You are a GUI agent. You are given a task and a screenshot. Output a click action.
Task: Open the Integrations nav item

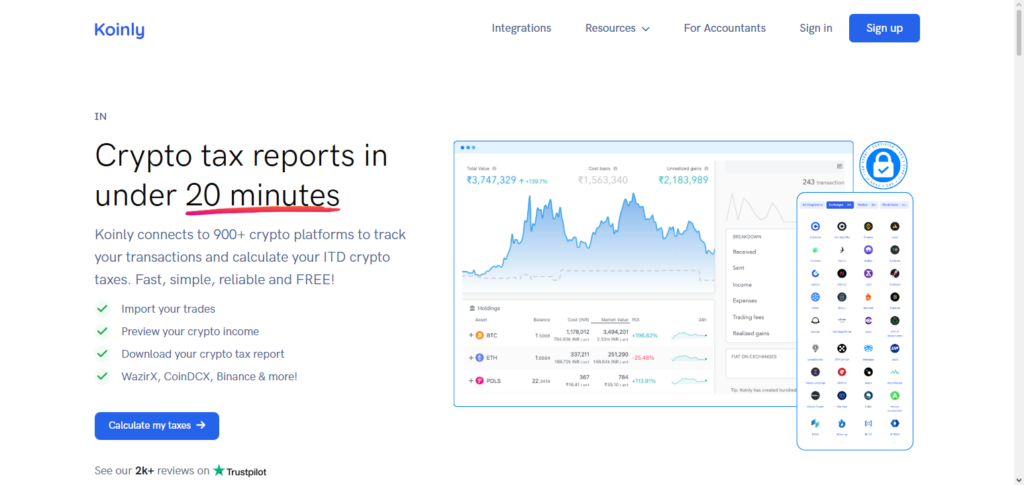click(521, 28)
